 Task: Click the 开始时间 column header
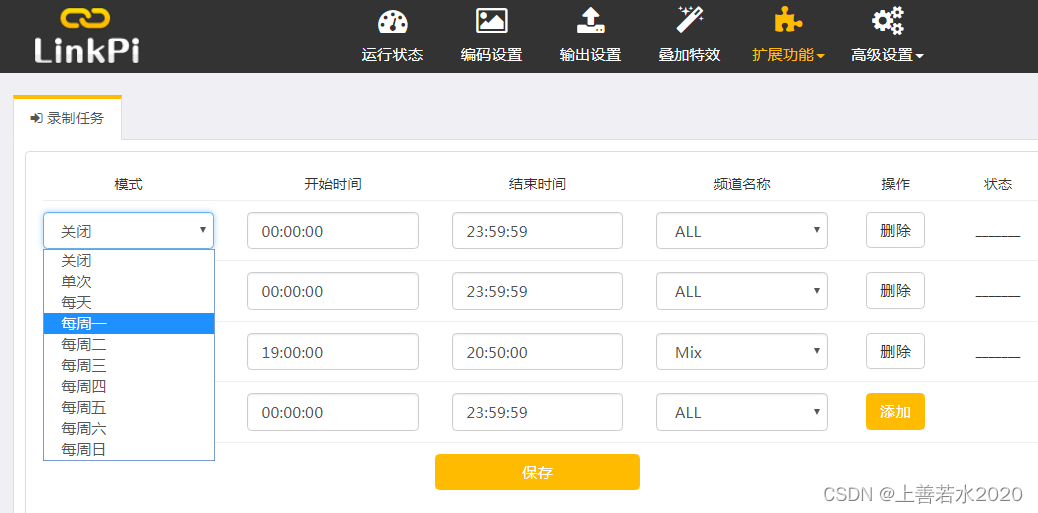click(333, 184)
